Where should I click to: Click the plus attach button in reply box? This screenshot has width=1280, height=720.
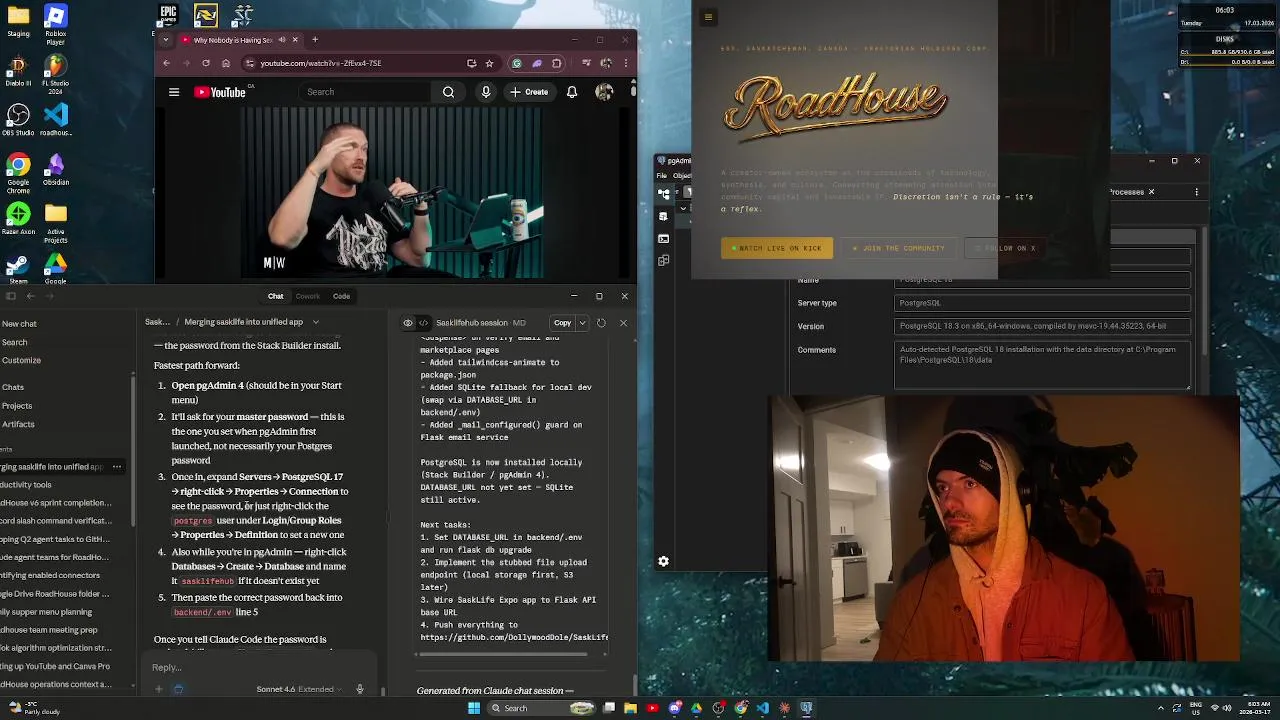pos(159,689)
